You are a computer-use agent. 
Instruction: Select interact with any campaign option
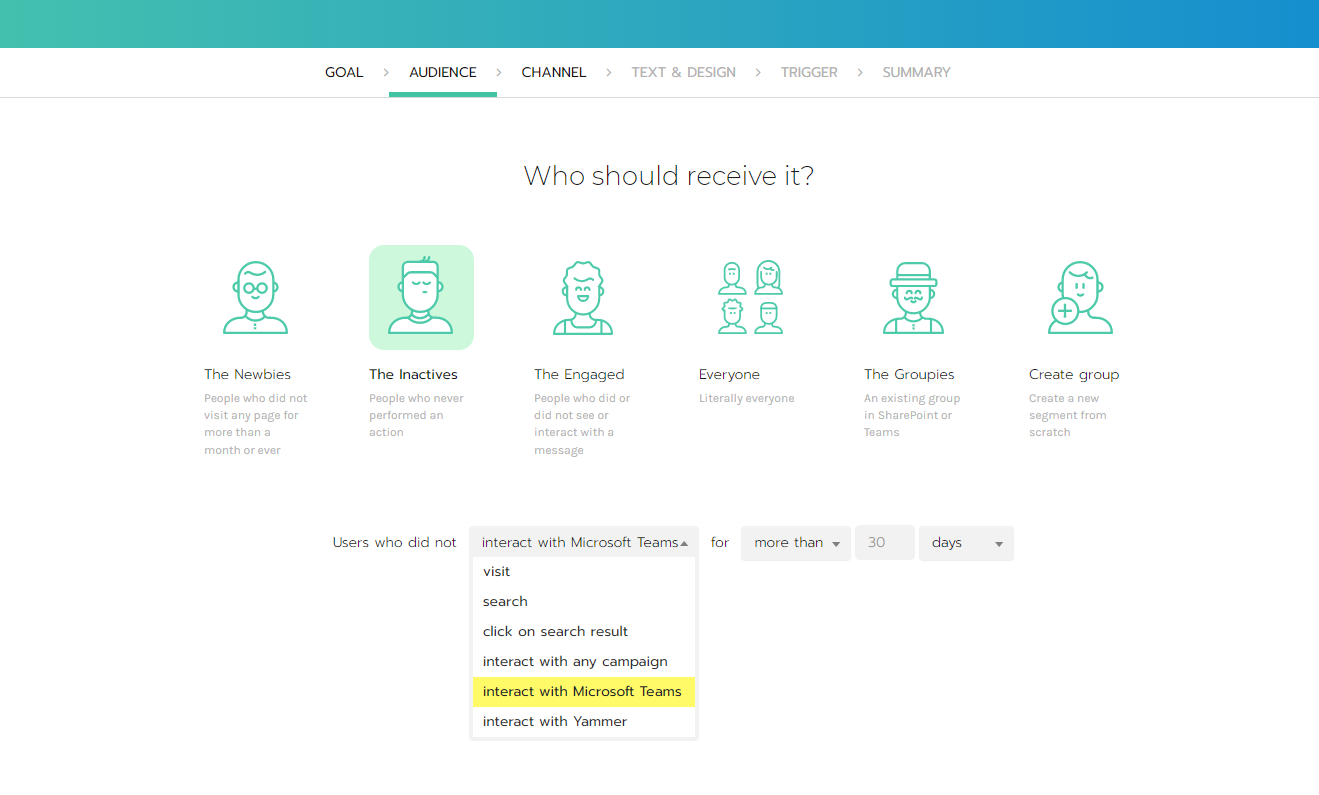pos(584,662)
